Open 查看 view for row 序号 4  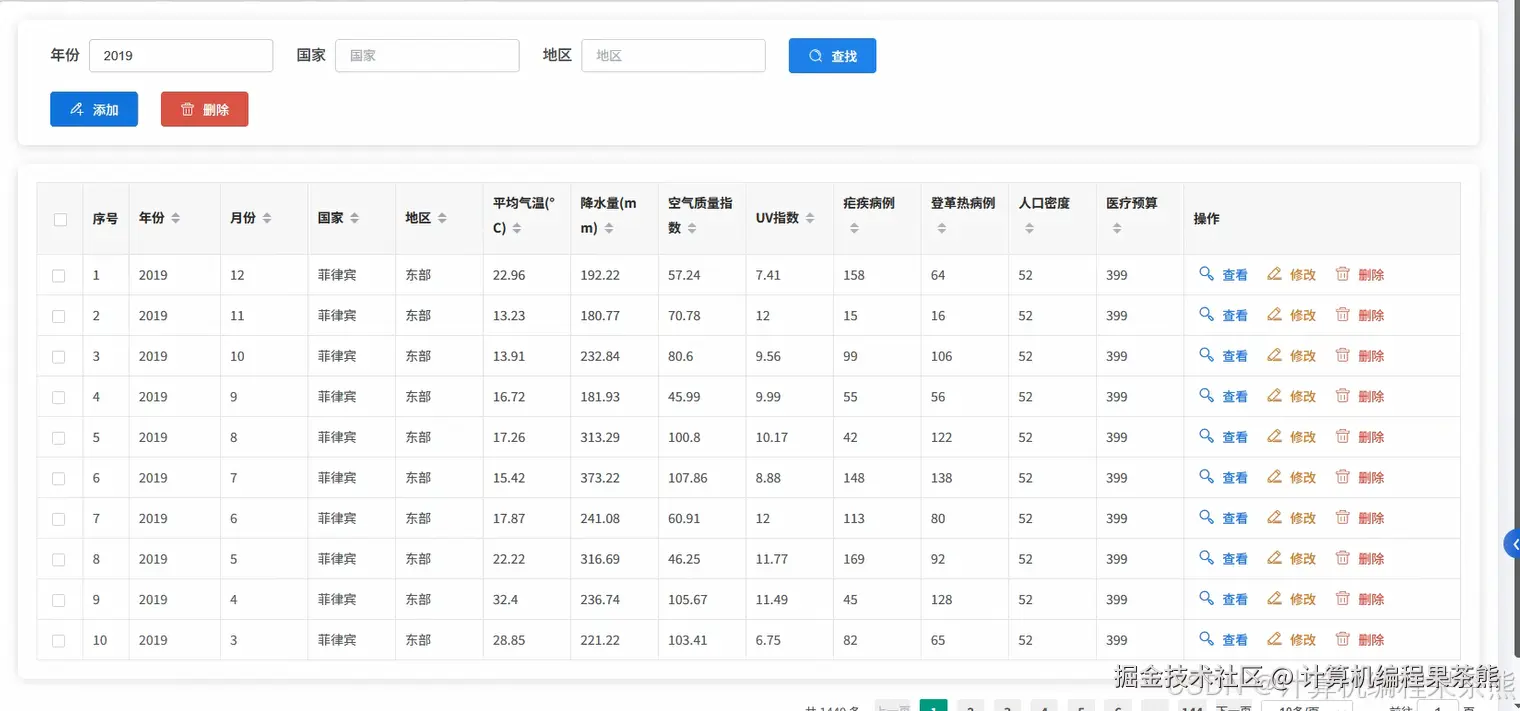point(1223,396)
